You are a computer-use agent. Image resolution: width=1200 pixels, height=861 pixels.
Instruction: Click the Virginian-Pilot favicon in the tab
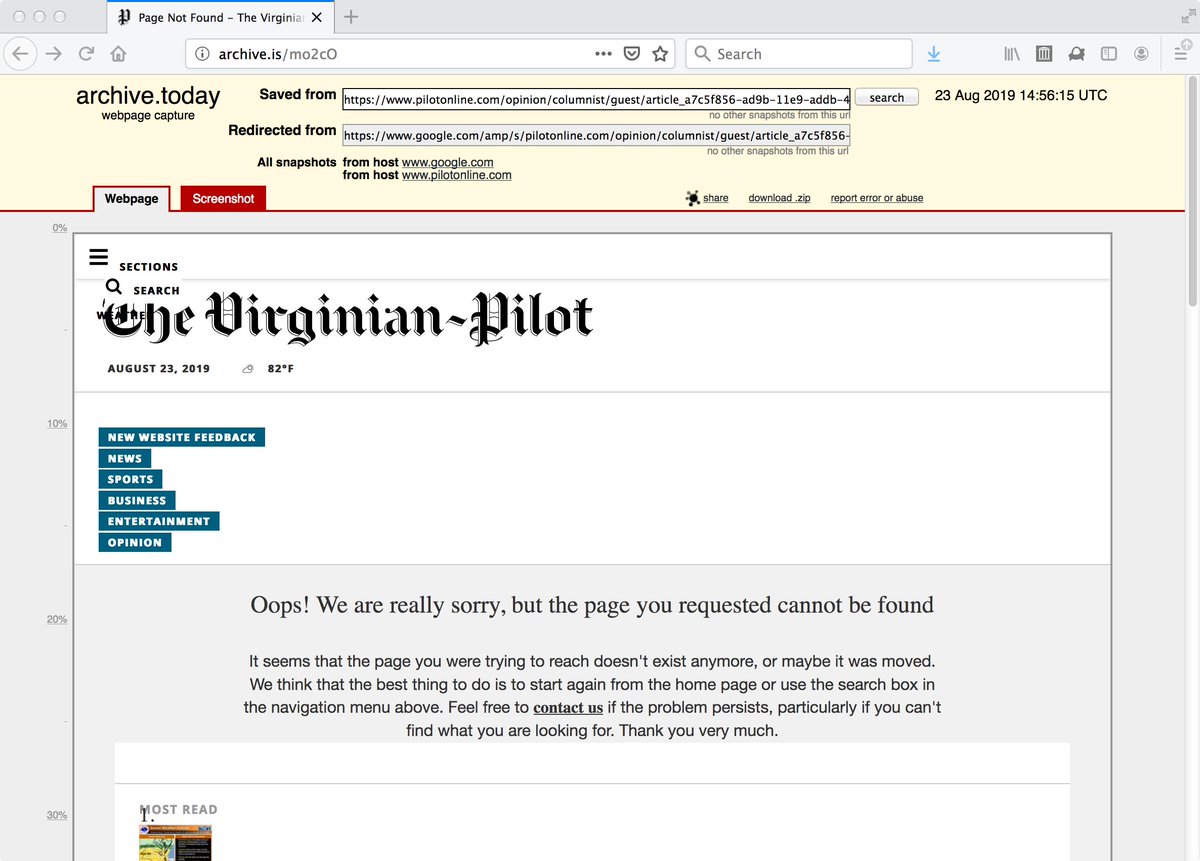point(124,17)
